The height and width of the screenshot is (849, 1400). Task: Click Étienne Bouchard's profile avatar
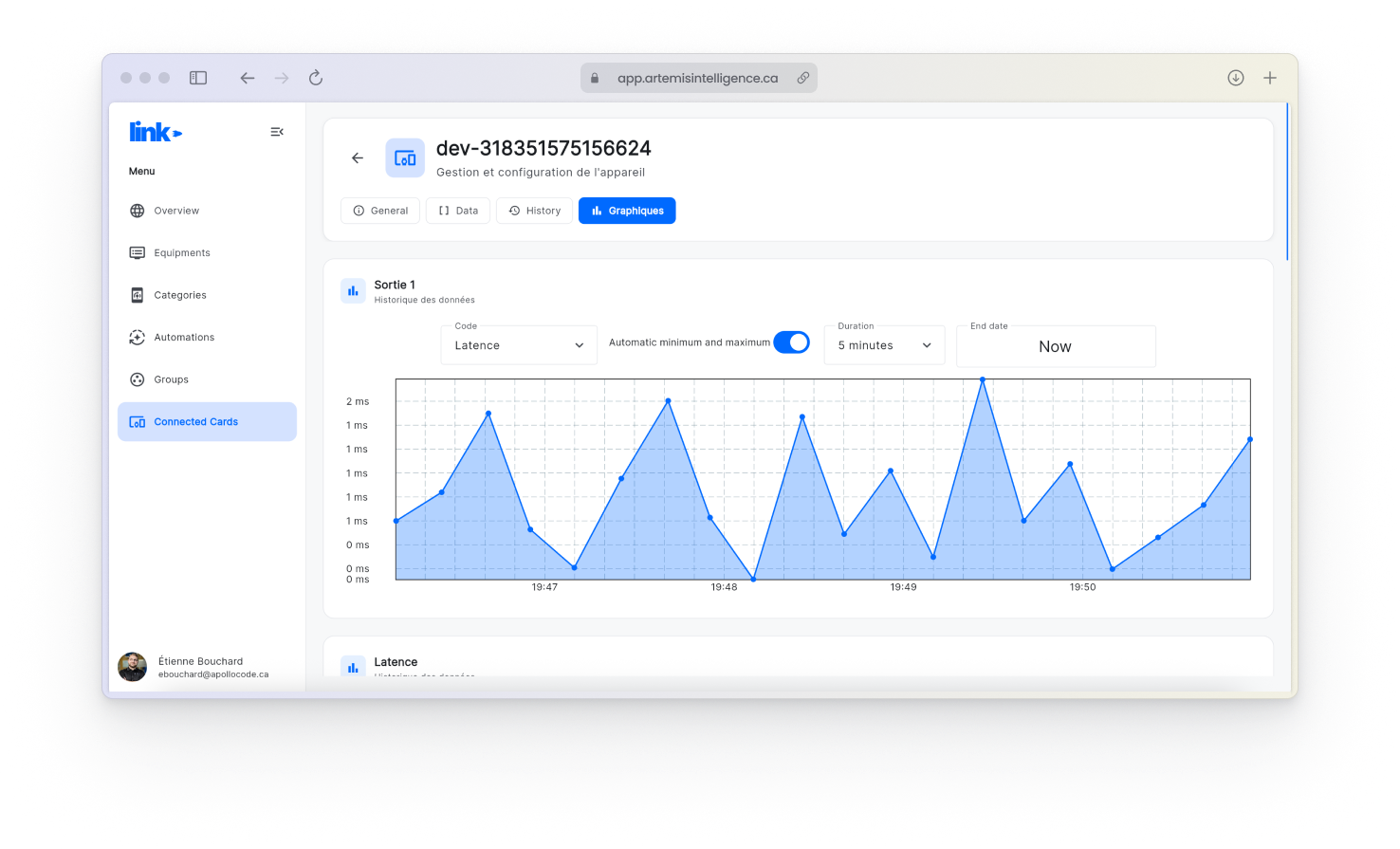point(133,668)
